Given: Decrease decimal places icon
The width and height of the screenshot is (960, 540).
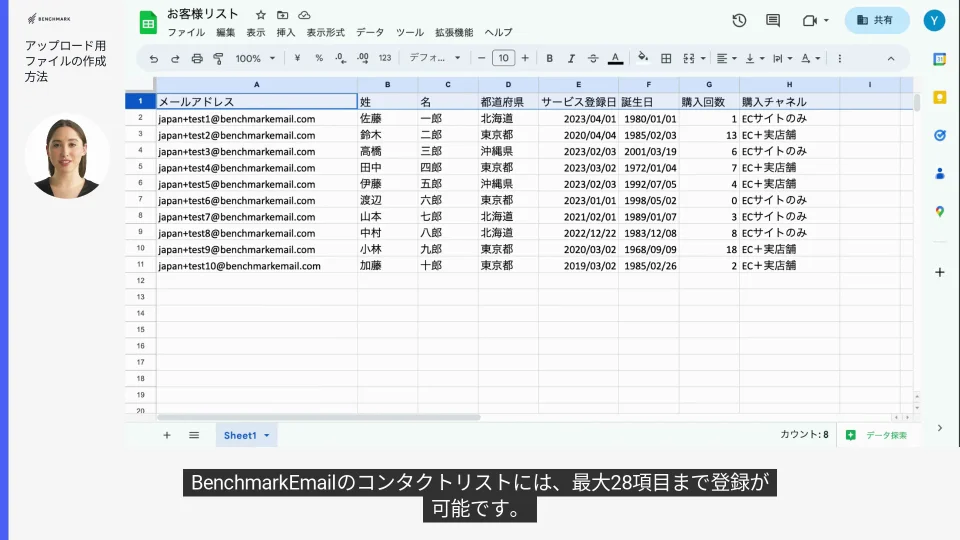Looking at the screenshot, I should [x=340, y=58].
